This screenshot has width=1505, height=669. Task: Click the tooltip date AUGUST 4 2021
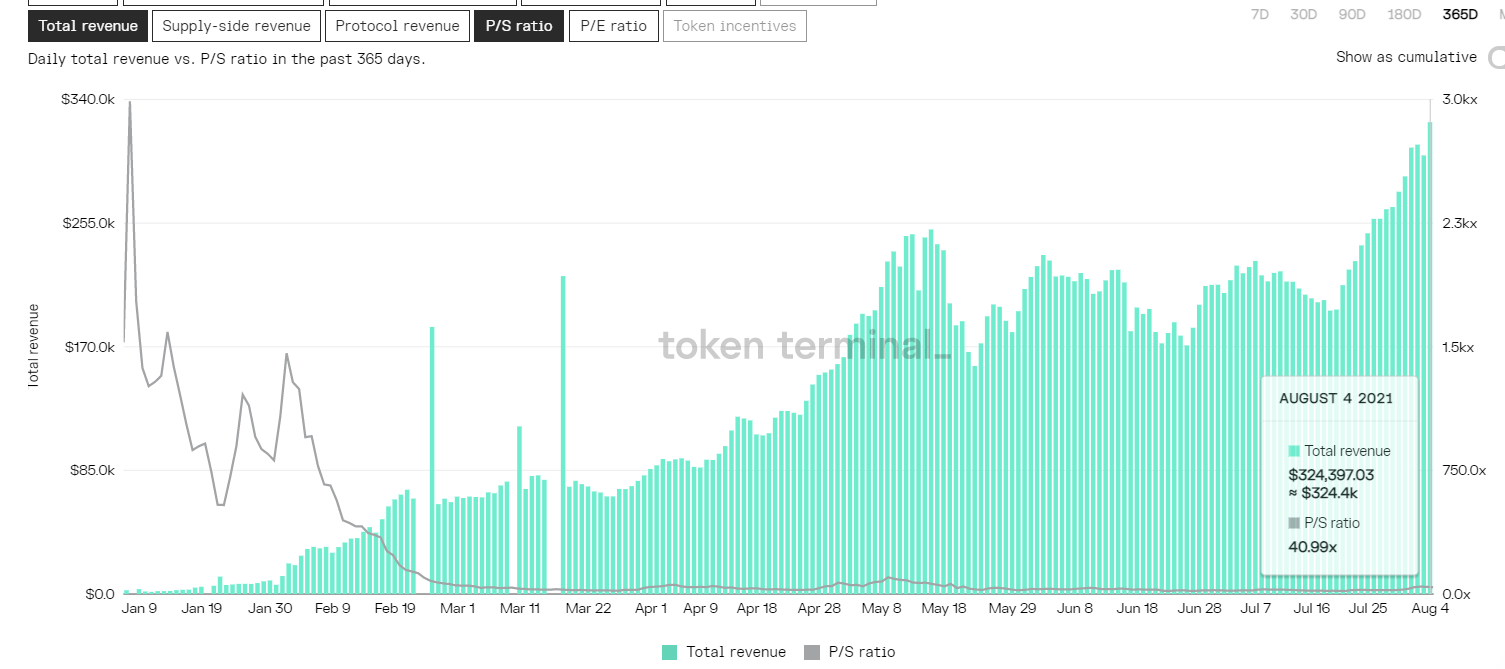click(x=1336, y=398)
